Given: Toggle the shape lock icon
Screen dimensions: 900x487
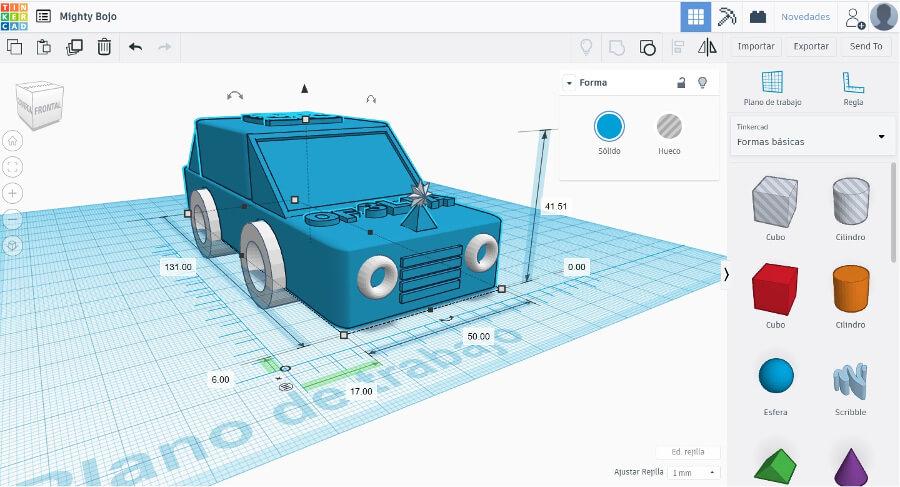Looking at the screenshot, I should 681,83.
